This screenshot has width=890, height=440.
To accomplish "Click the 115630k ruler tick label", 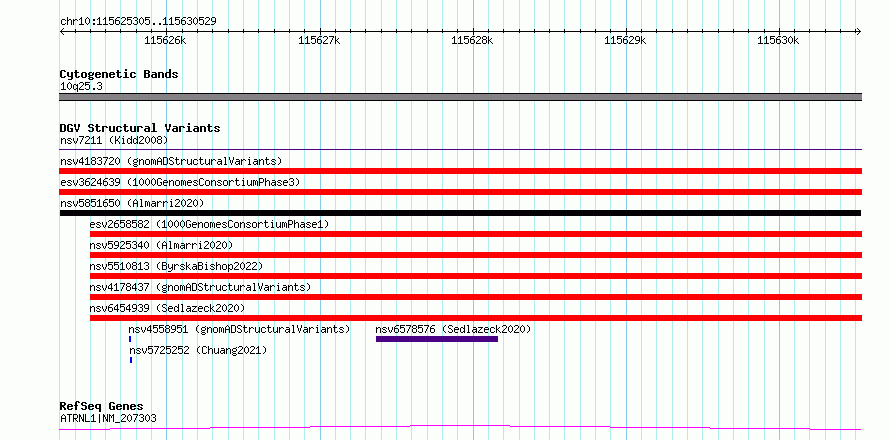I will 778,40.
